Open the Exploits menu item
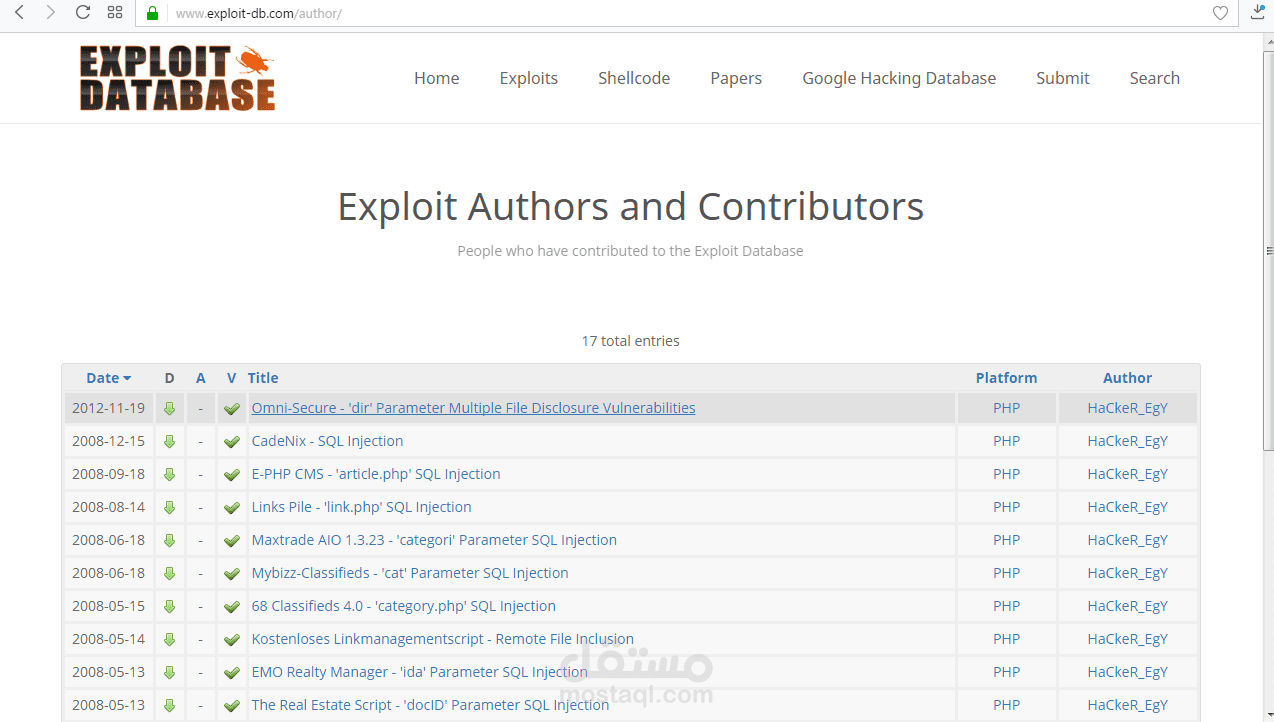 point(529,78)
